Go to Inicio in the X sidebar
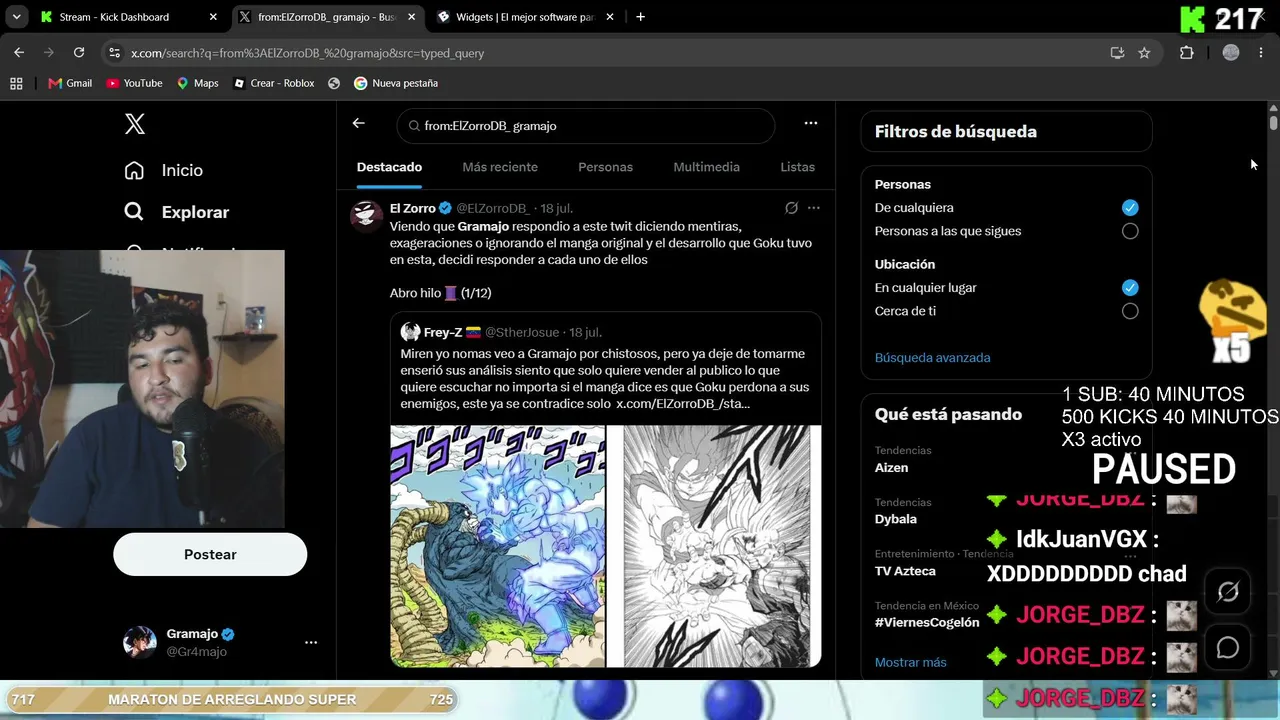Image resolution: width=1280 pixels, height=720 pixels. [x=163, y=170]
